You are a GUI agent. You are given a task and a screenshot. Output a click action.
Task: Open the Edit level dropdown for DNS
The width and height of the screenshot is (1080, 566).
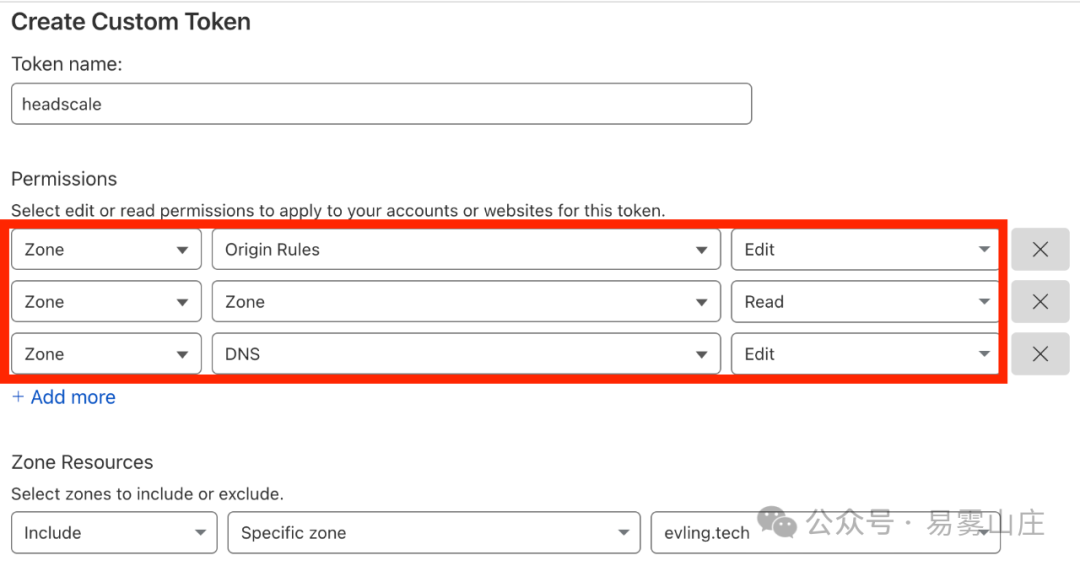tap(865, 354)
